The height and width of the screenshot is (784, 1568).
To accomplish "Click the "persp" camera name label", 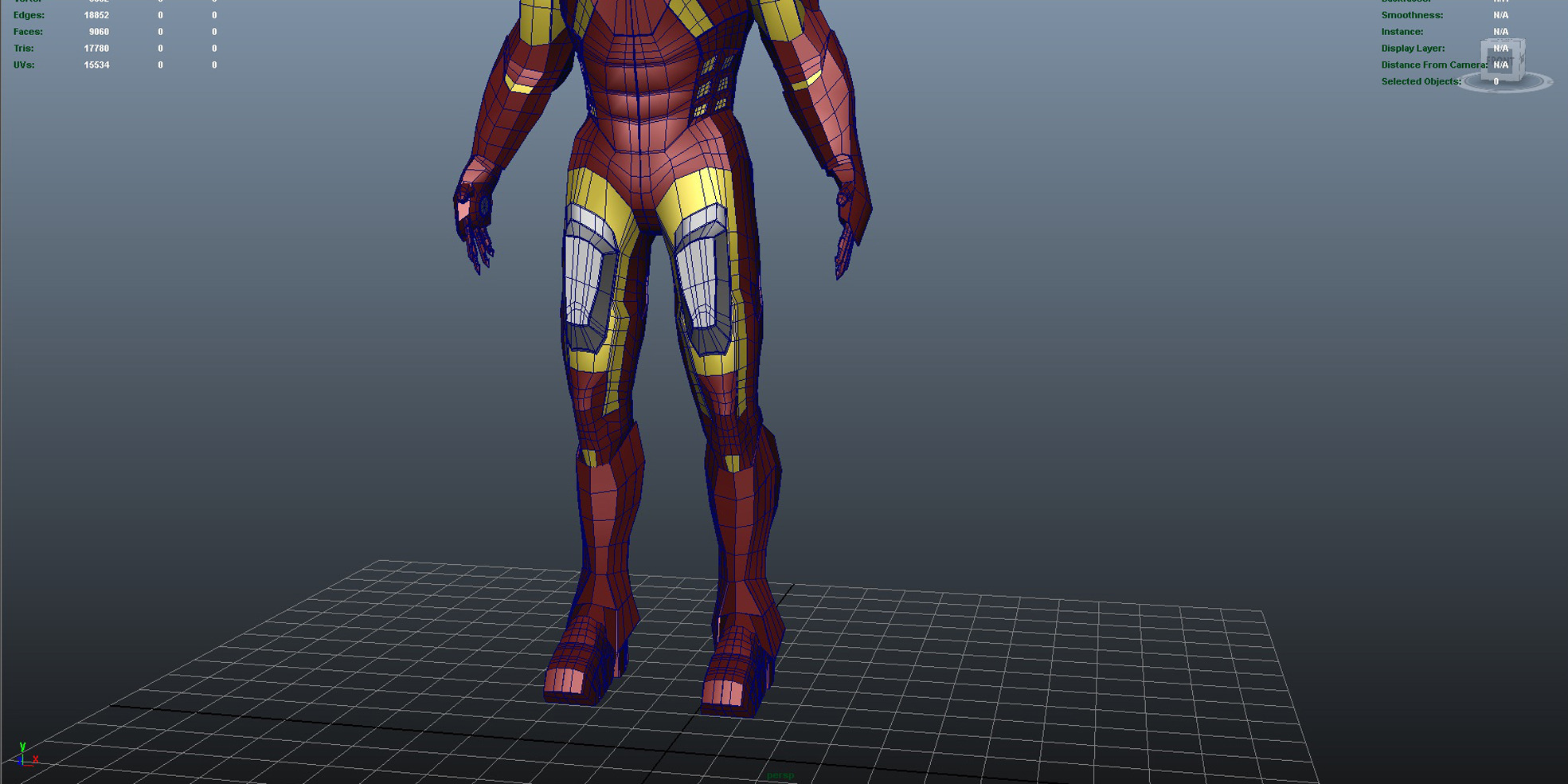I will tap(780, 775).
